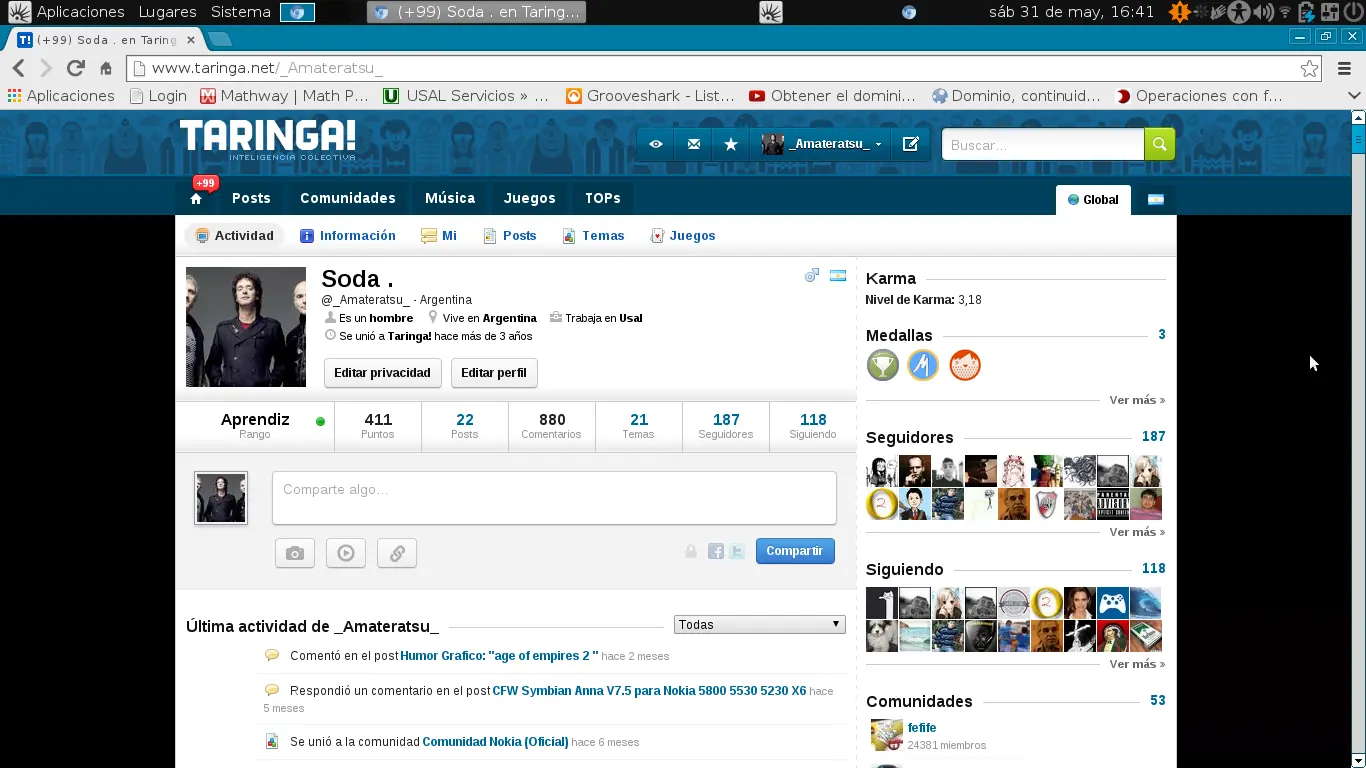Attach a video using the play icon
The width and height of the screenshot is (1366, 768).
pyautogui.click(x=346, y=553)
